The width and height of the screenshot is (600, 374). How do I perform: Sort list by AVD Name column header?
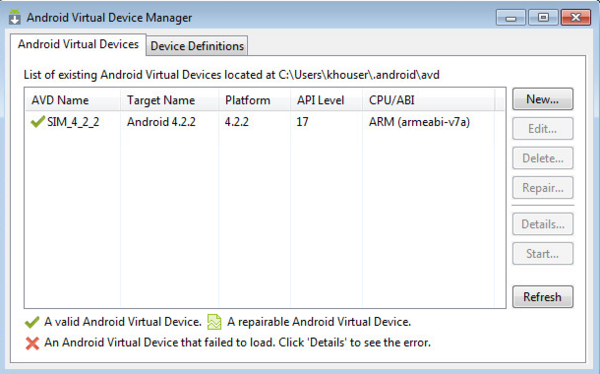tap(72, 100)
